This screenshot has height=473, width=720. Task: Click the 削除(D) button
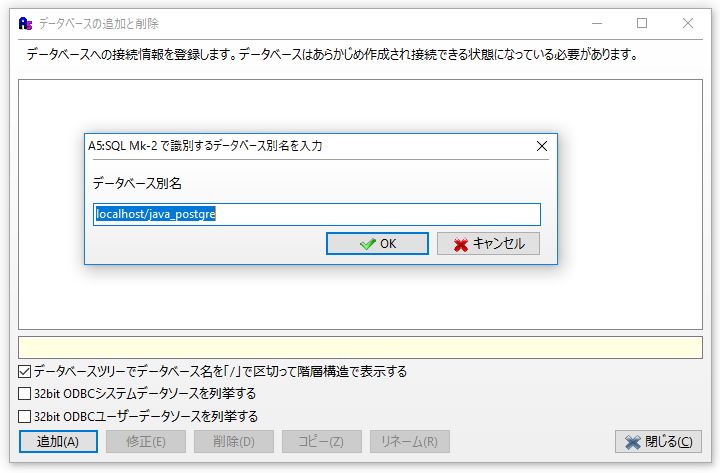[x=234, y=441]
